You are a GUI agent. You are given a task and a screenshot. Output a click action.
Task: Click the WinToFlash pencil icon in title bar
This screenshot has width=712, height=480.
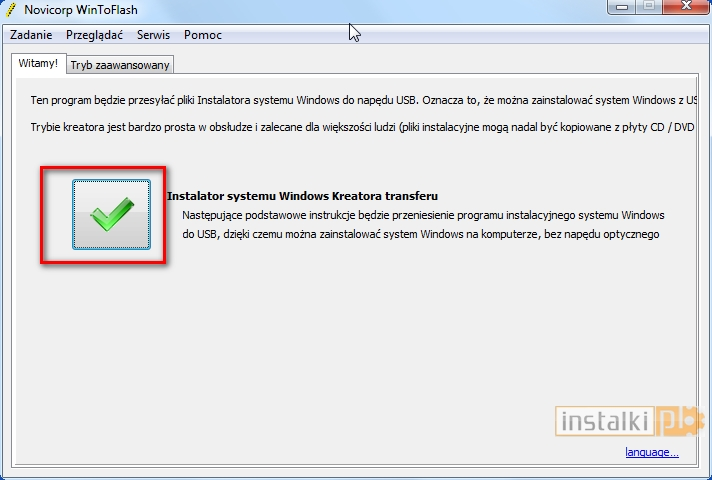[x=11, y=8]
